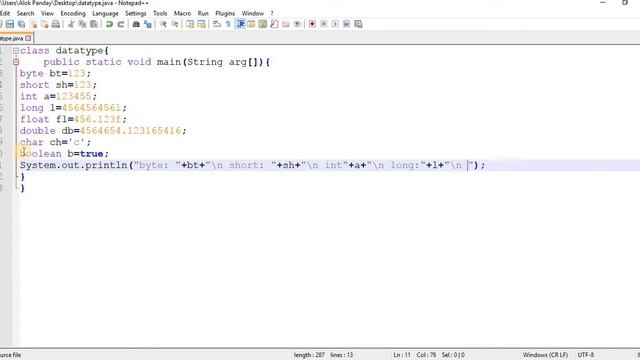Image resolution: width=640 pixels, height=360 pixels.
Task: Zoom out using the toolbar magnifier
Action: 174,24
